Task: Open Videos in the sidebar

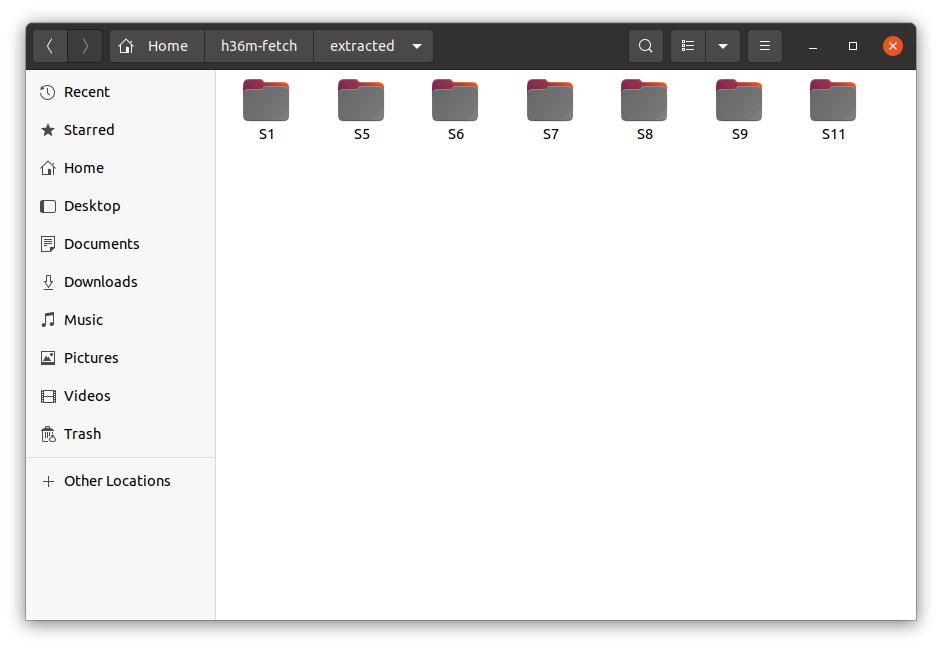Action: coord(120,396)
